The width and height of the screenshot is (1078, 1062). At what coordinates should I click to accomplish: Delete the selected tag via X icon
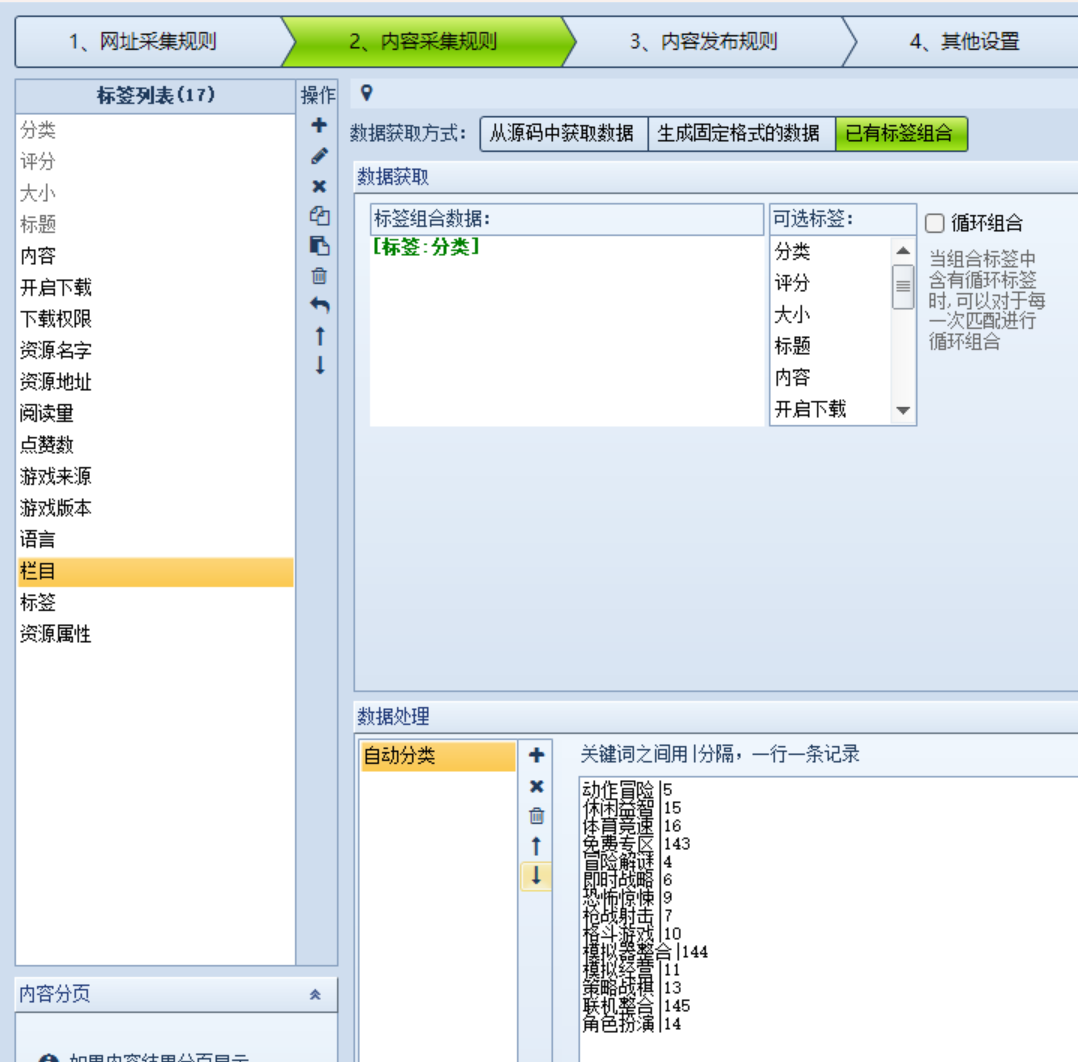319,186
